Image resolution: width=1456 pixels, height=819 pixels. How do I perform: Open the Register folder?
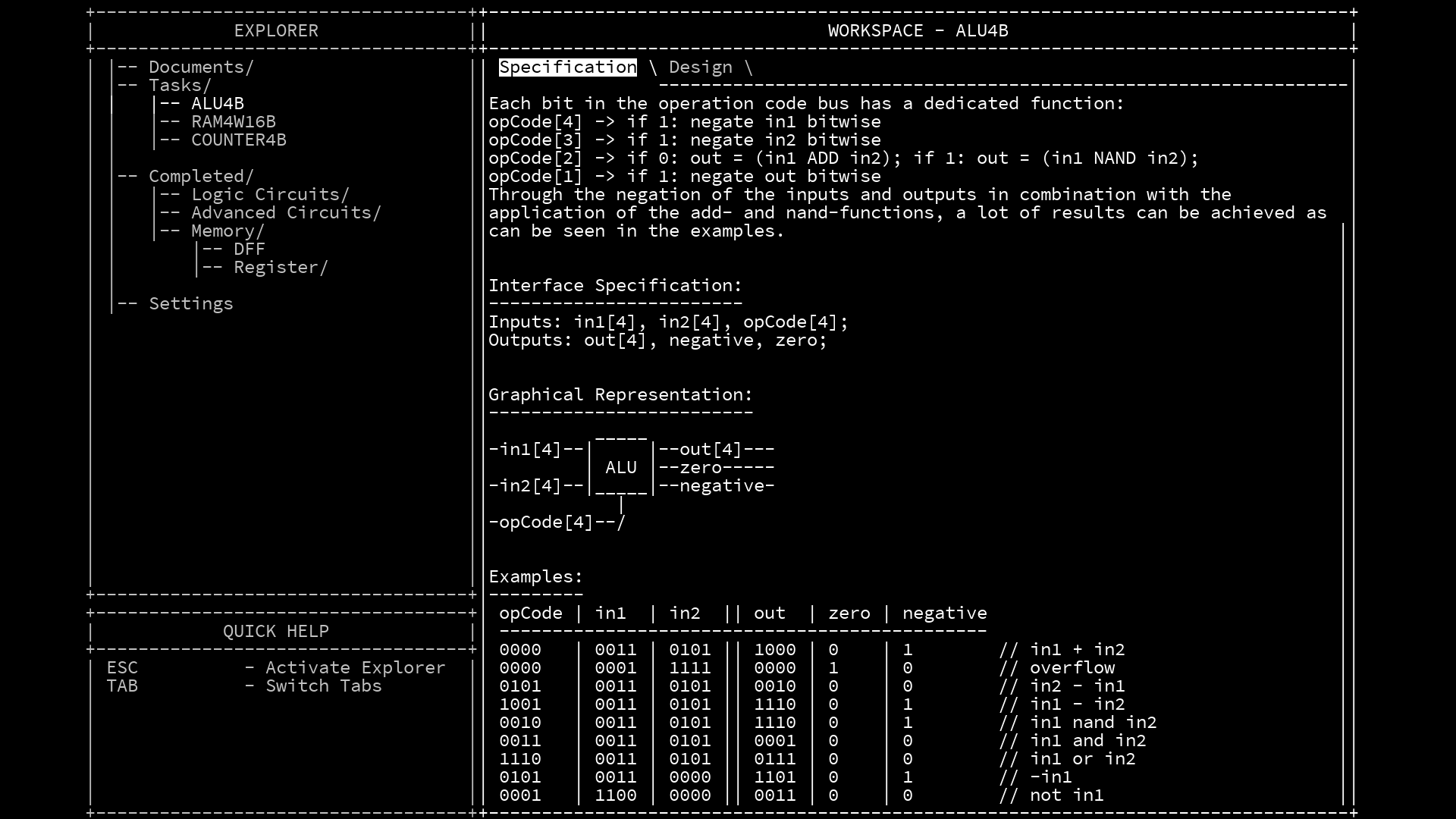[279, 267]
